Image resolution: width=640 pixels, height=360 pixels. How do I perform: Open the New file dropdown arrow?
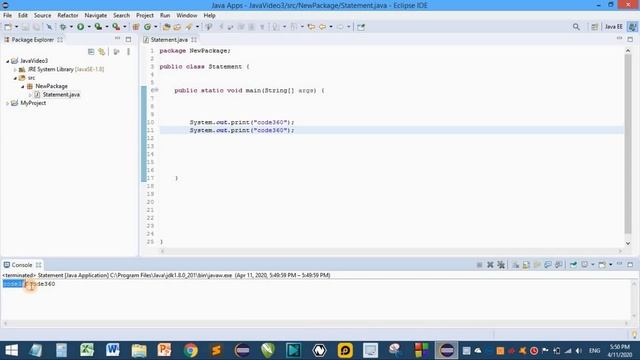tap(16, 27)
